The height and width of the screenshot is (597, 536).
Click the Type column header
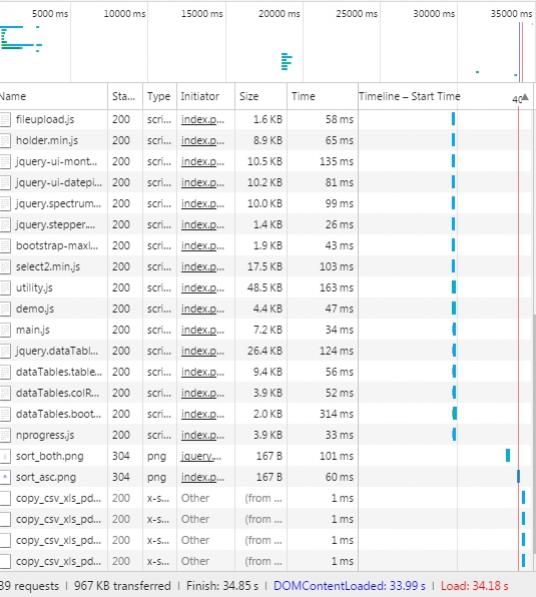160,97
